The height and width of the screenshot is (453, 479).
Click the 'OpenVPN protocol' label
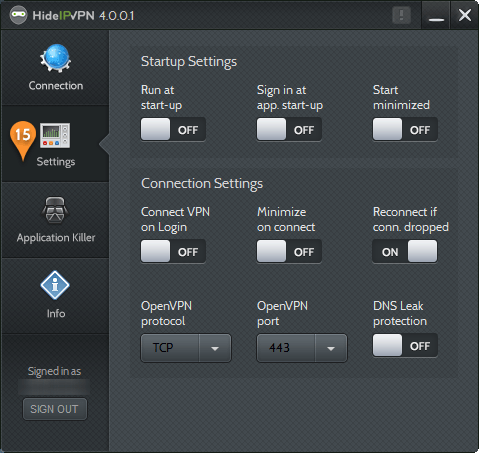pos(166,313)
